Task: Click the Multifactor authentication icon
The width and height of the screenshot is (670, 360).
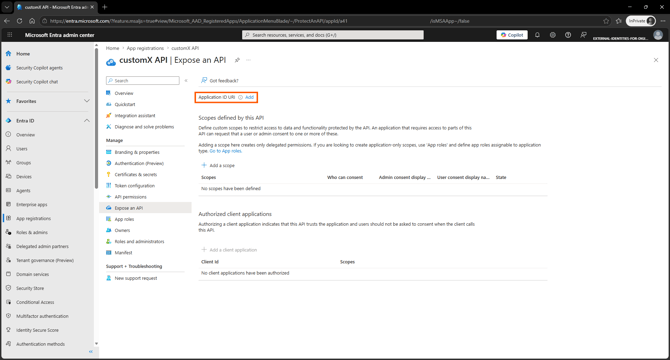Action: [x=8, y=316]
